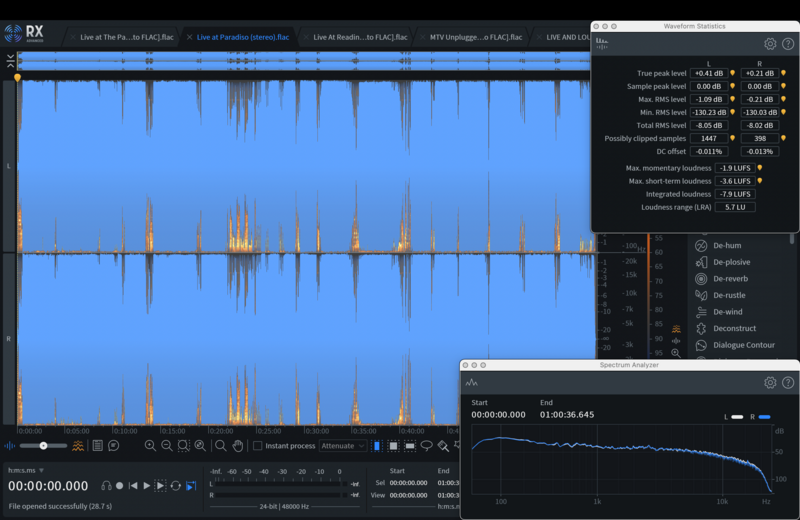Open the De-plosive module
This screenshot has width=800, height=520.
729,262
